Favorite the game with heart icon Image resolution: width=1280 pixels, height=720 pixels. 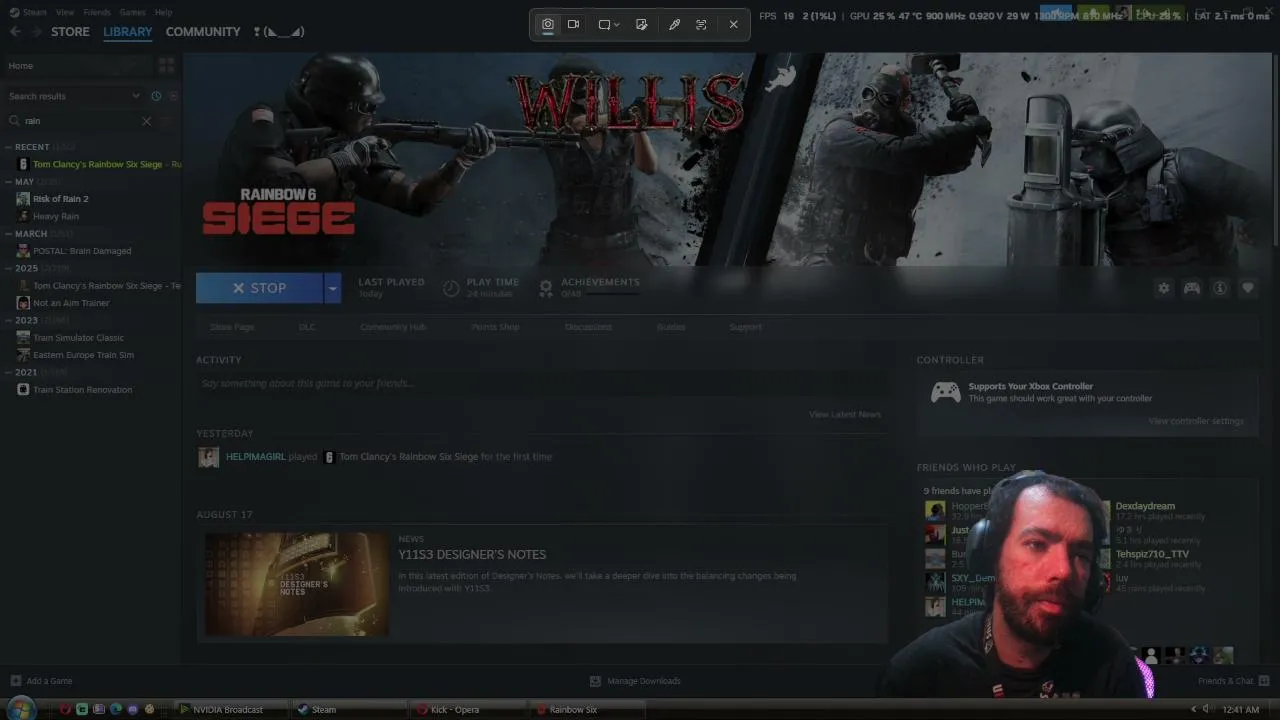[x=1248, y=288]
